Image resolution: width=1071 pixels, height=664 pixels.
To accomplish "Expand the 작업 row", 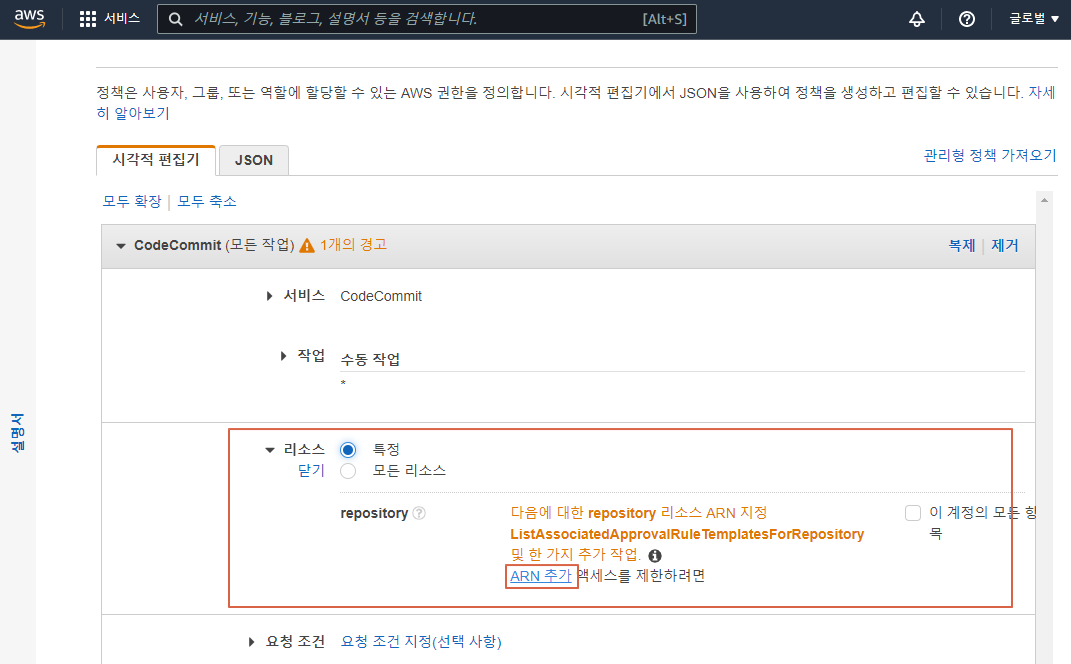I will 283,356.
